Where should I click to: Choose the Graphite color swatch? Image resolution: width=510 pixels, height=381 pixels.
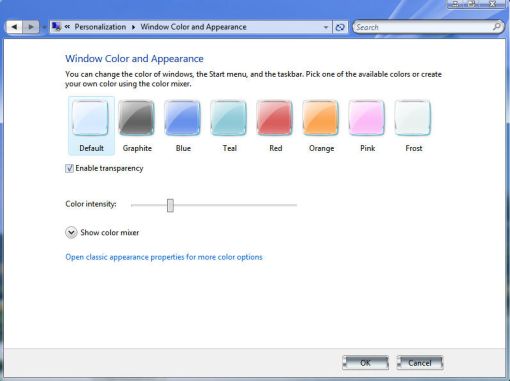137,126
